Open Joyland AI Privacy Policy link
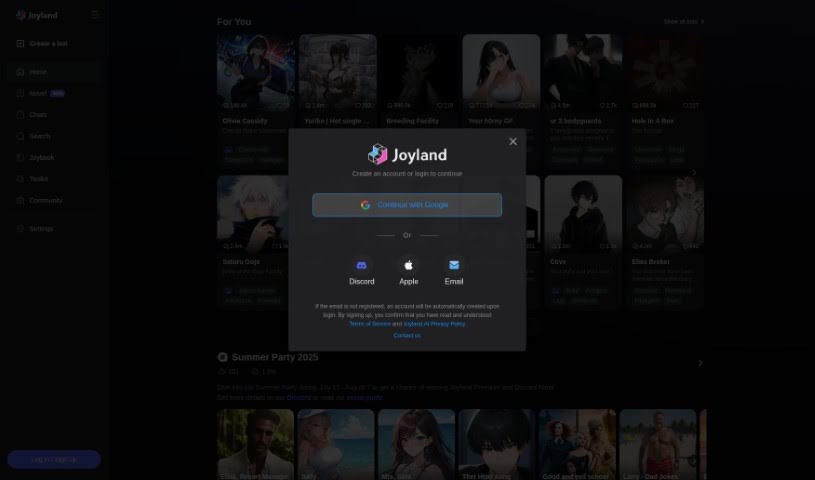 [435, 323]
